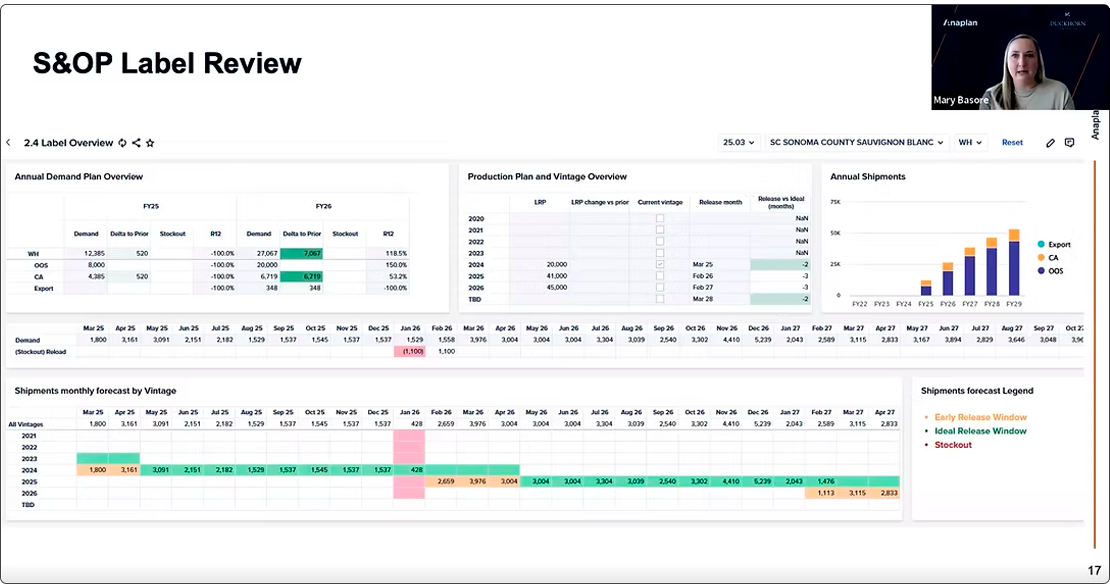Screen dimensions: 1110x588
Task: Select the FY26 header in Demand Plan
Action: [x=323, y=206]
